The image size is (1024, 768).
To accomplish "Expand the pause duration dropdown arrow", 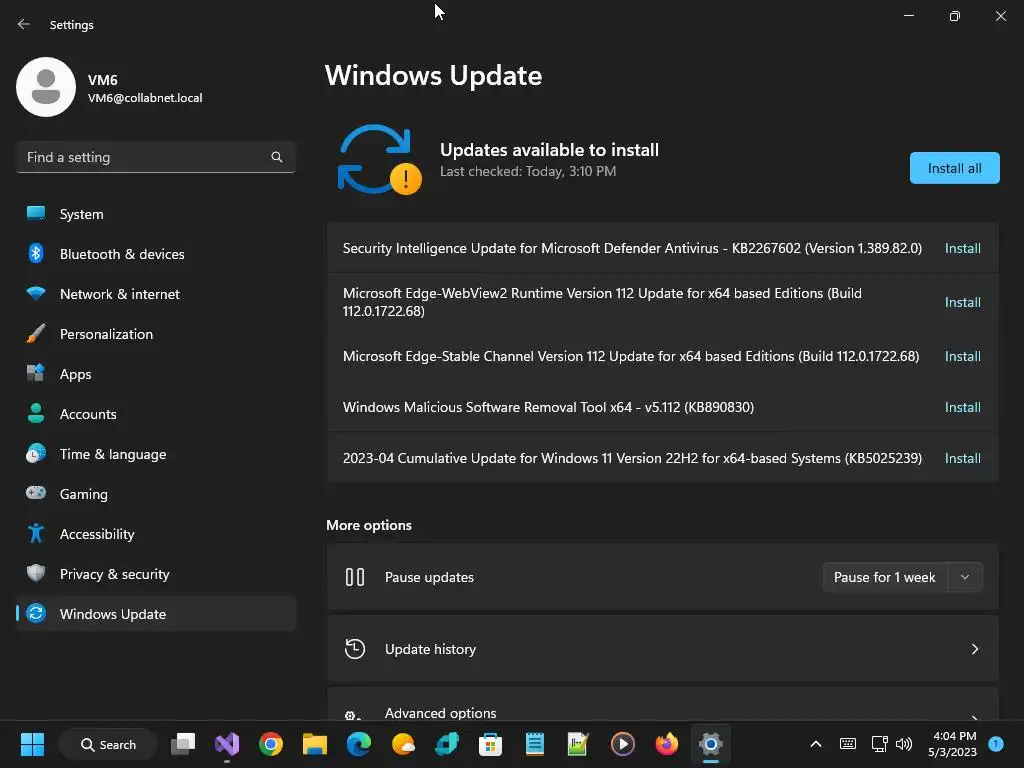I will (x=965, y=577).
